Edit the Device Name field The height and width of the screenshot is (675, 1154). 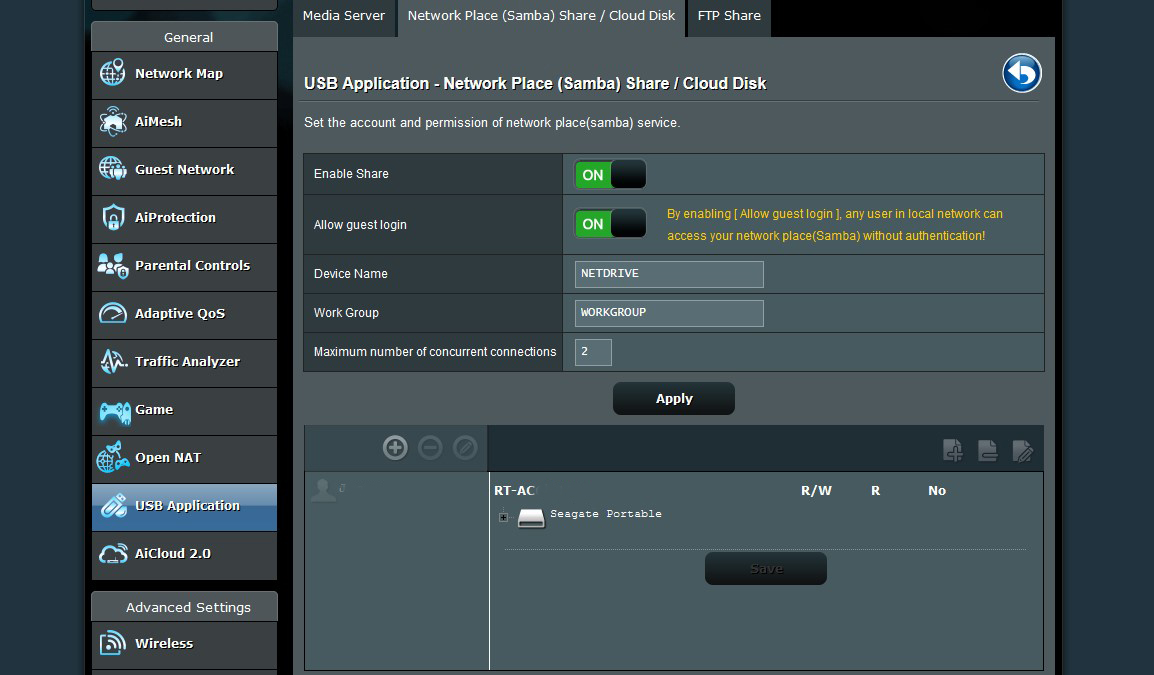[668, 274]
